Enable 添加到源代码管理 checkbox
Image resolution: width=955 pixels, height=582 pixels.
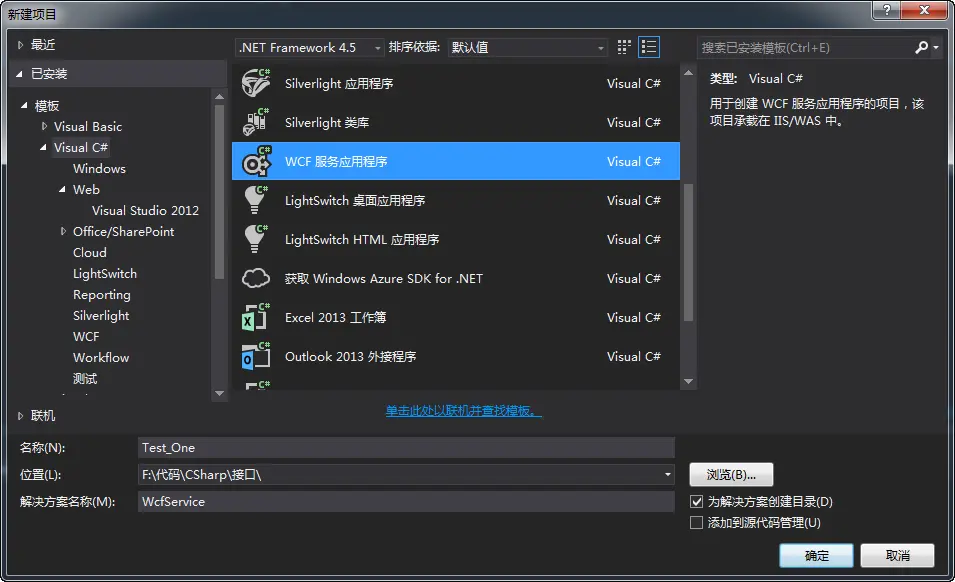tap(696, 522)
